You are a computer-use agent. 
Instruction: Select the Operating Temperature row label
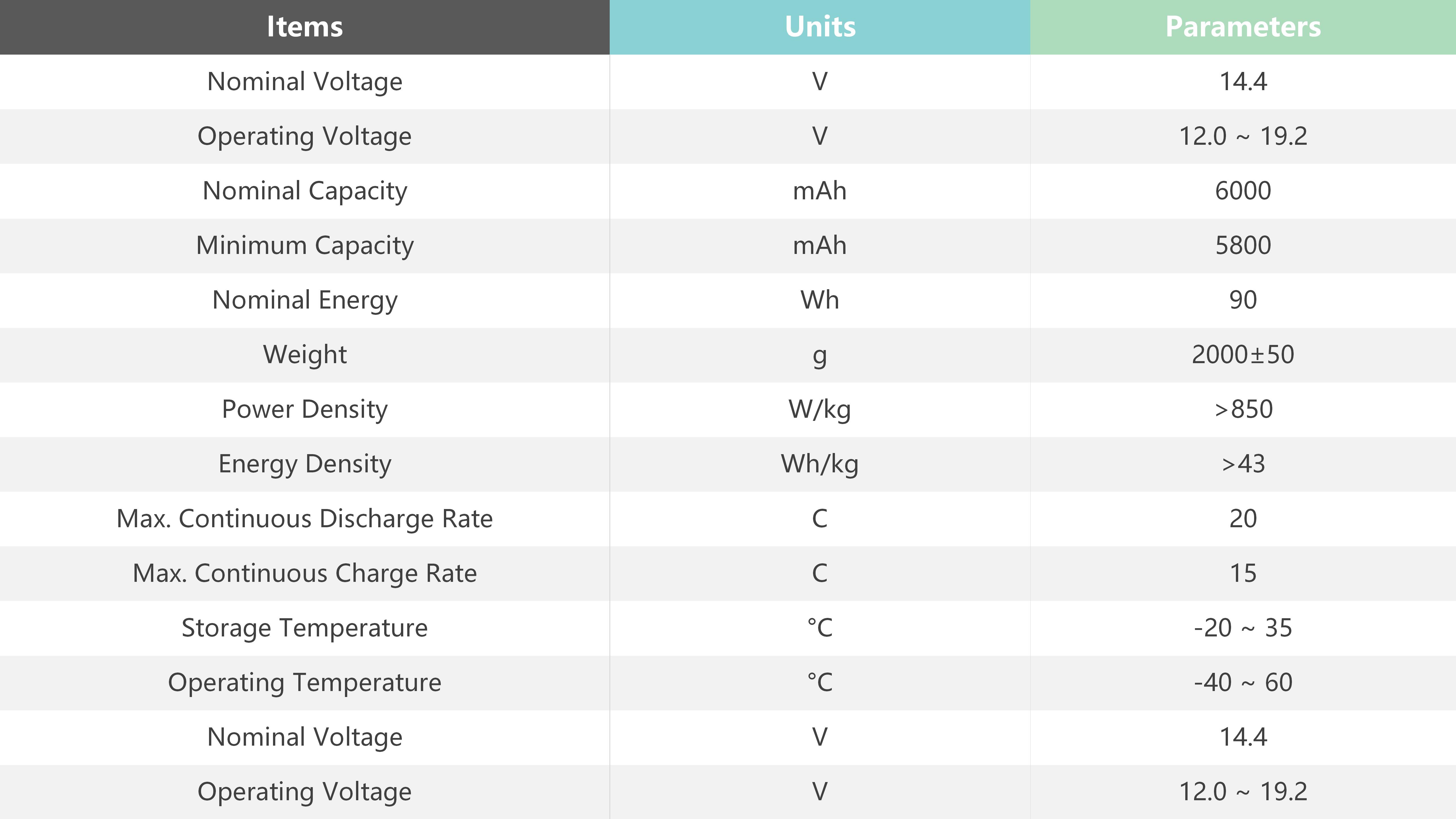pos(305,683)
